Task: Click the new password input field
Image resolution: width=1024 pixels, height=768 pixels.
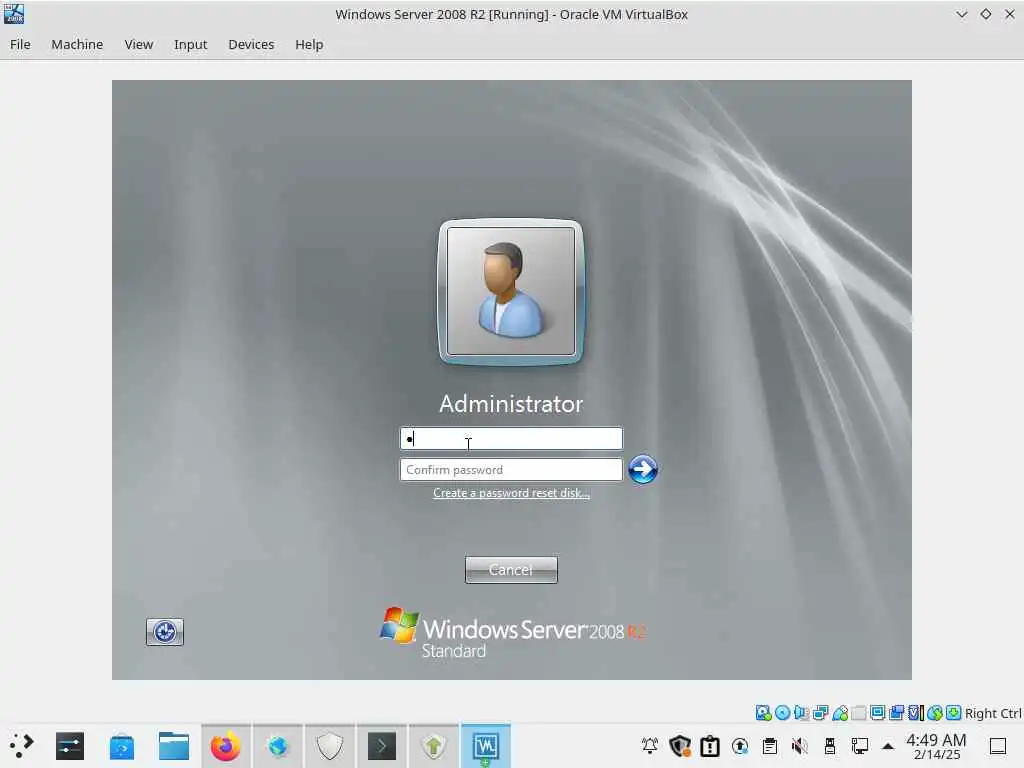Action: click(511, 439)
